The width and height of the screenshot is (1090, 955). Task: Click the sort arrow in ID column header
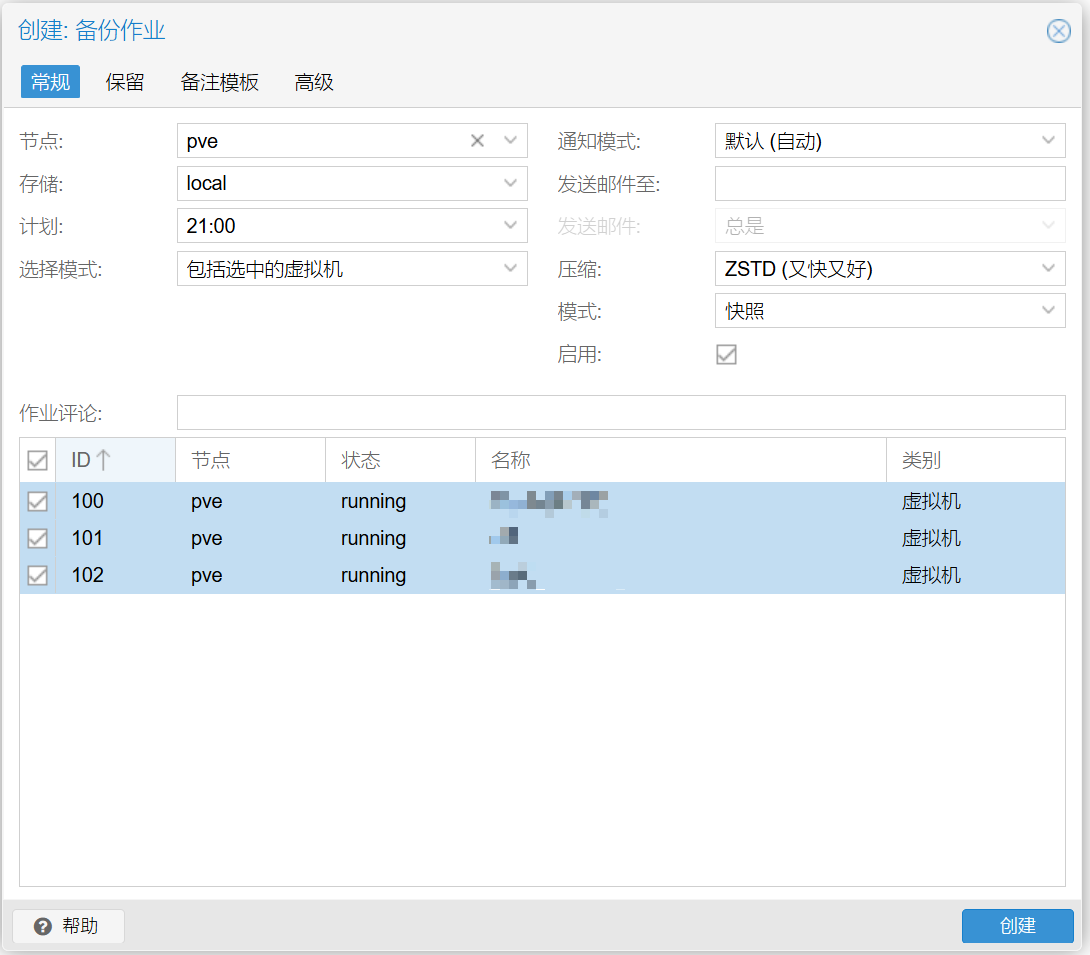(x=103, y=460)
